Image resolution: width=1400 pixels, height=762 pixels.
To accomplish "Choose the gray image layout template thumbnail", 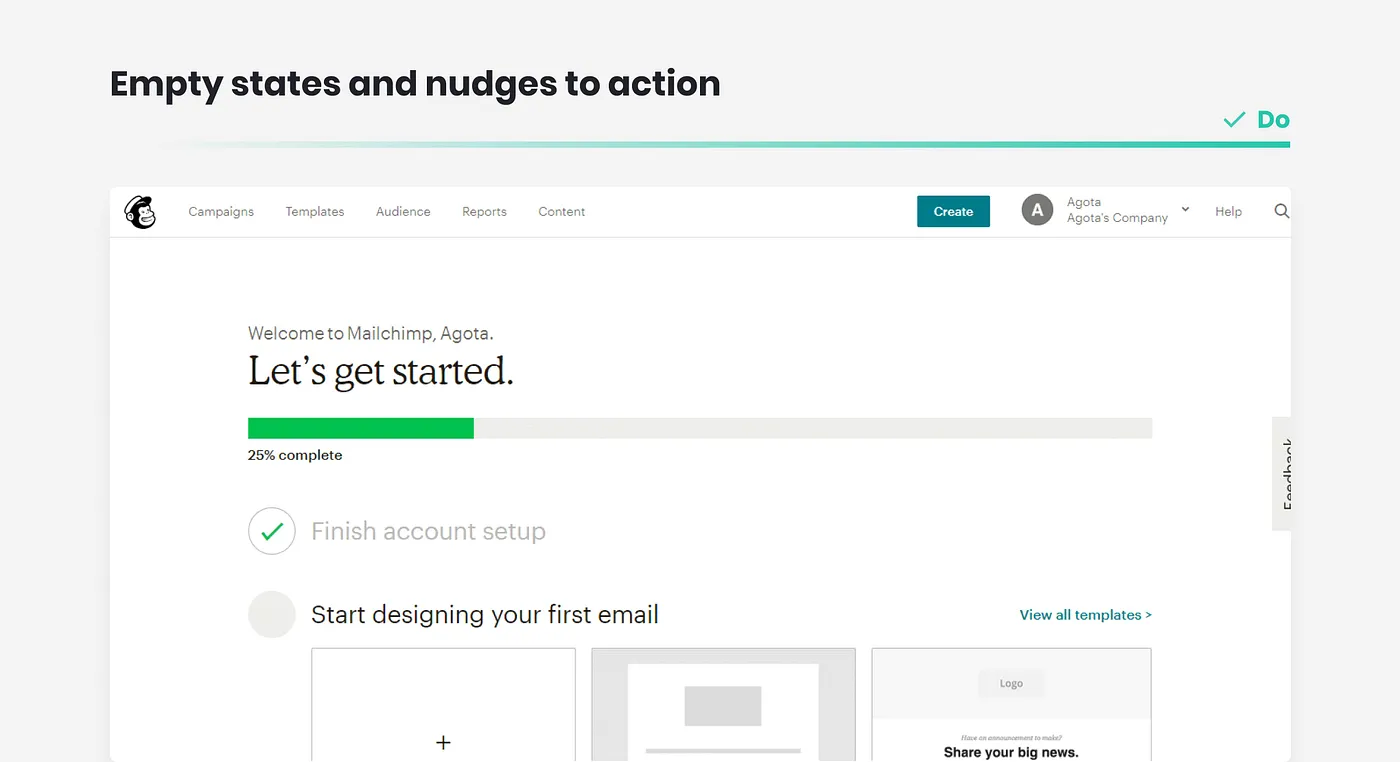I will (x=723, y=705).
